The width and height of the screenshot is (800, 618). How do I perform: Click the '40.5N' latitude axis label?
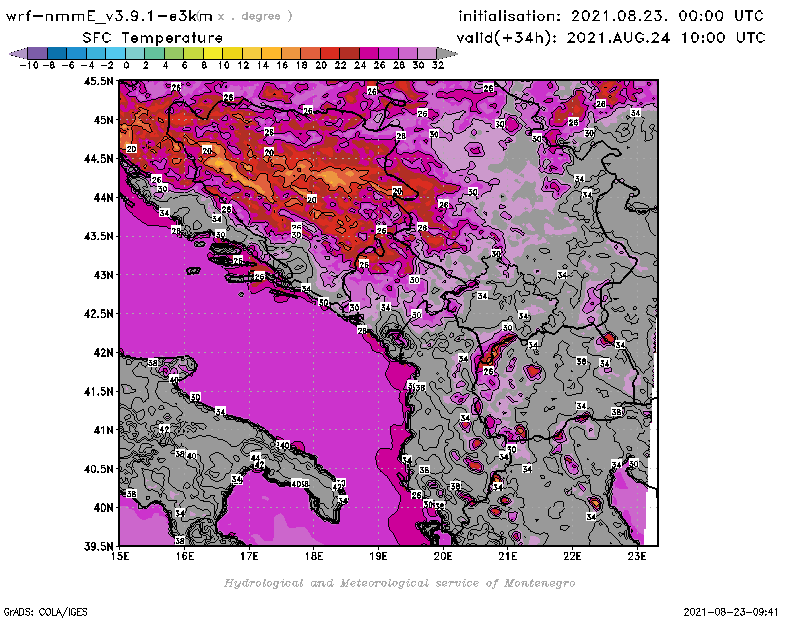(99, 469)
